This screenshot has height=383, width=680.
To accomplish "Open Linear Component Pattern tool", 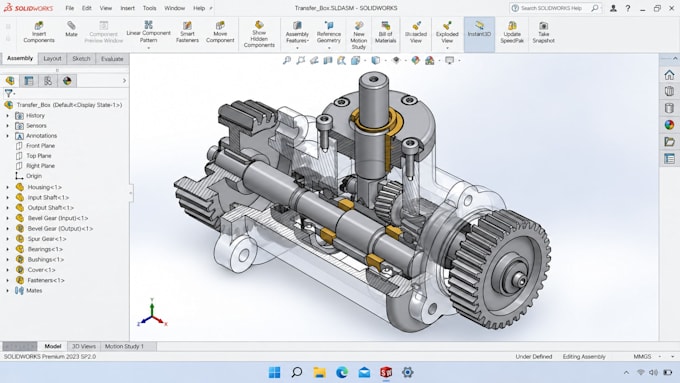I will 148,31.
